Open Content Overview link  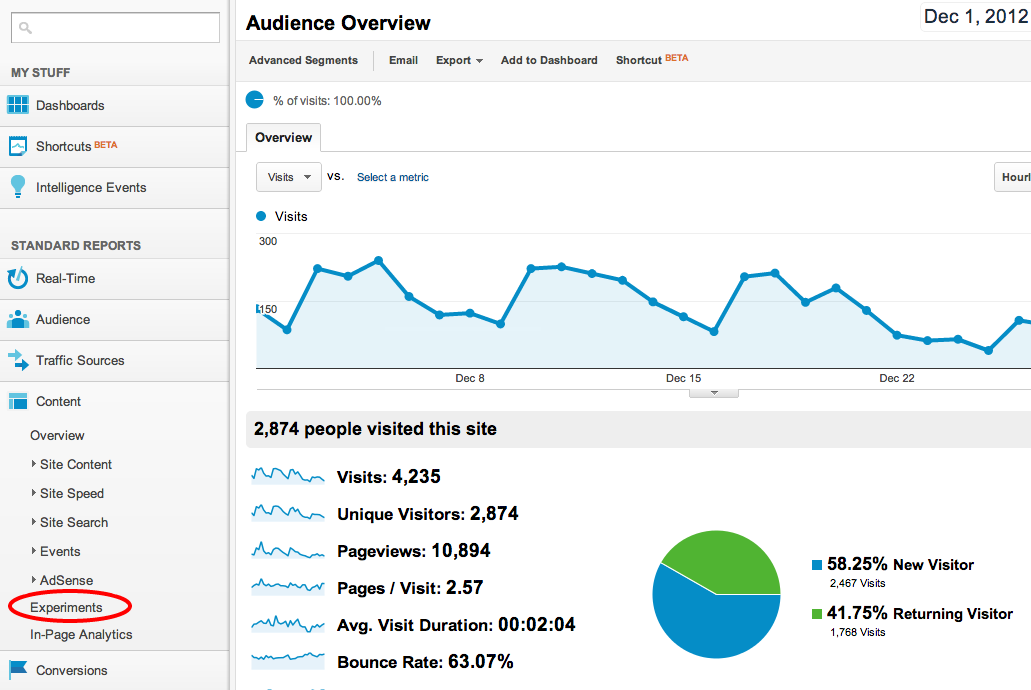(x=57, y=435)
